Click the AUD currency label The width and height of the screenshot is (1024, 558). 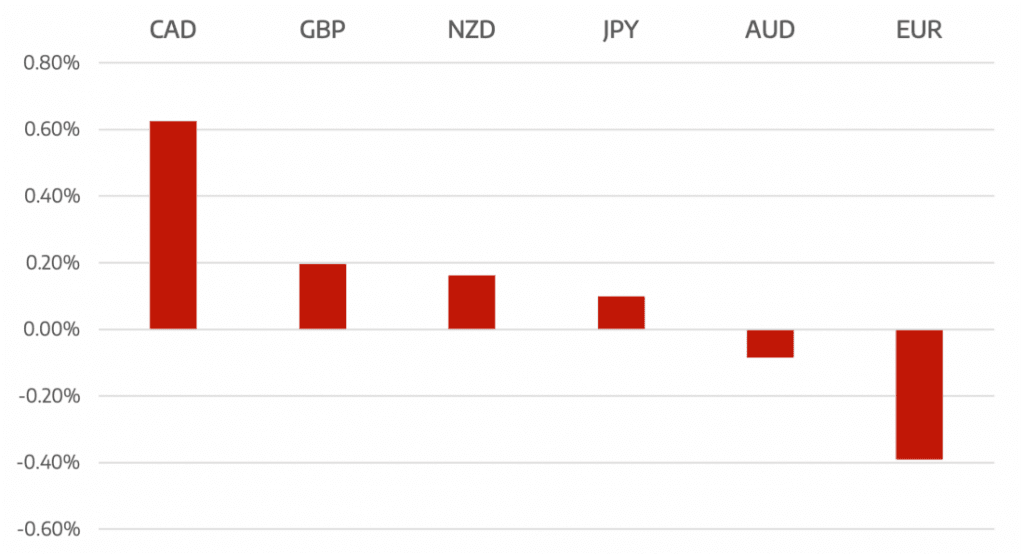pyautogui.click(x=769, y=29)
